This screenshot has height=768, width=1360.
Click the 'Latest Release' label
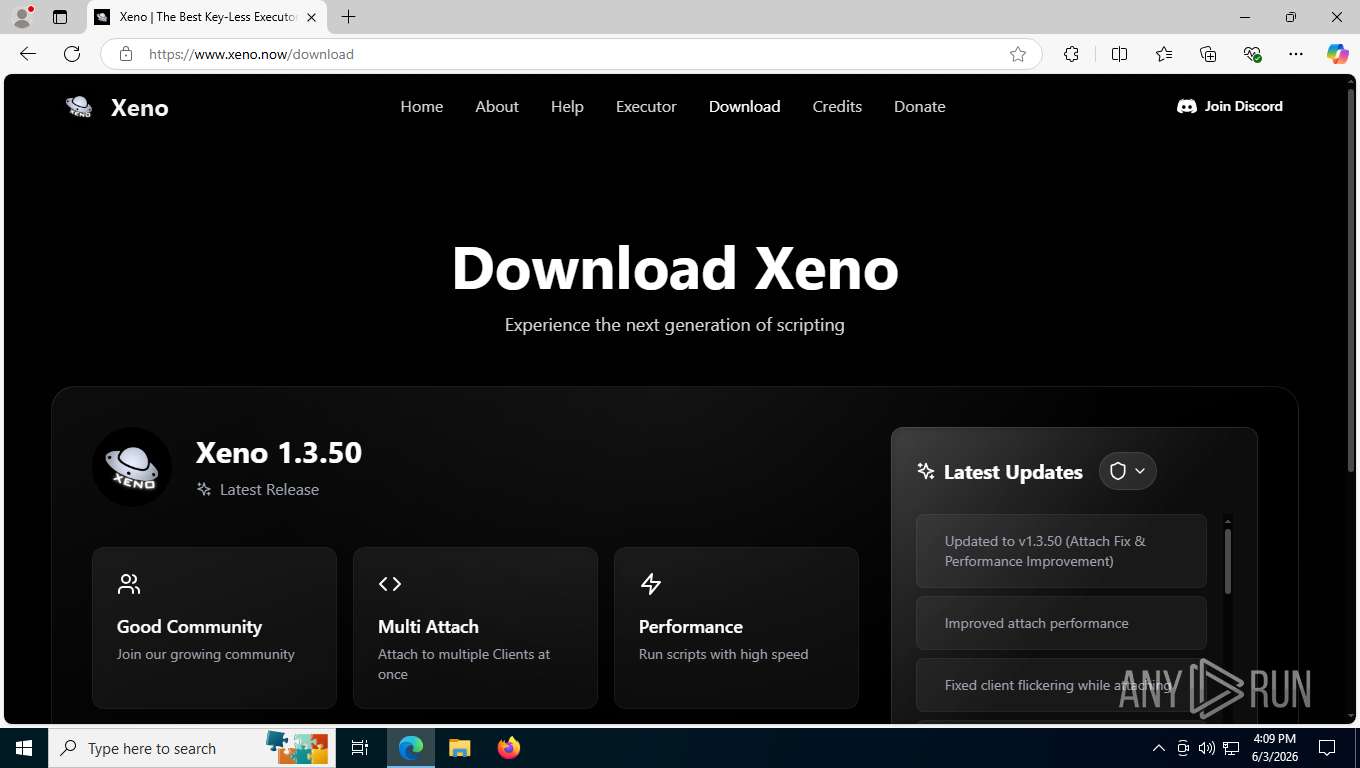click(x=269, y=489)
